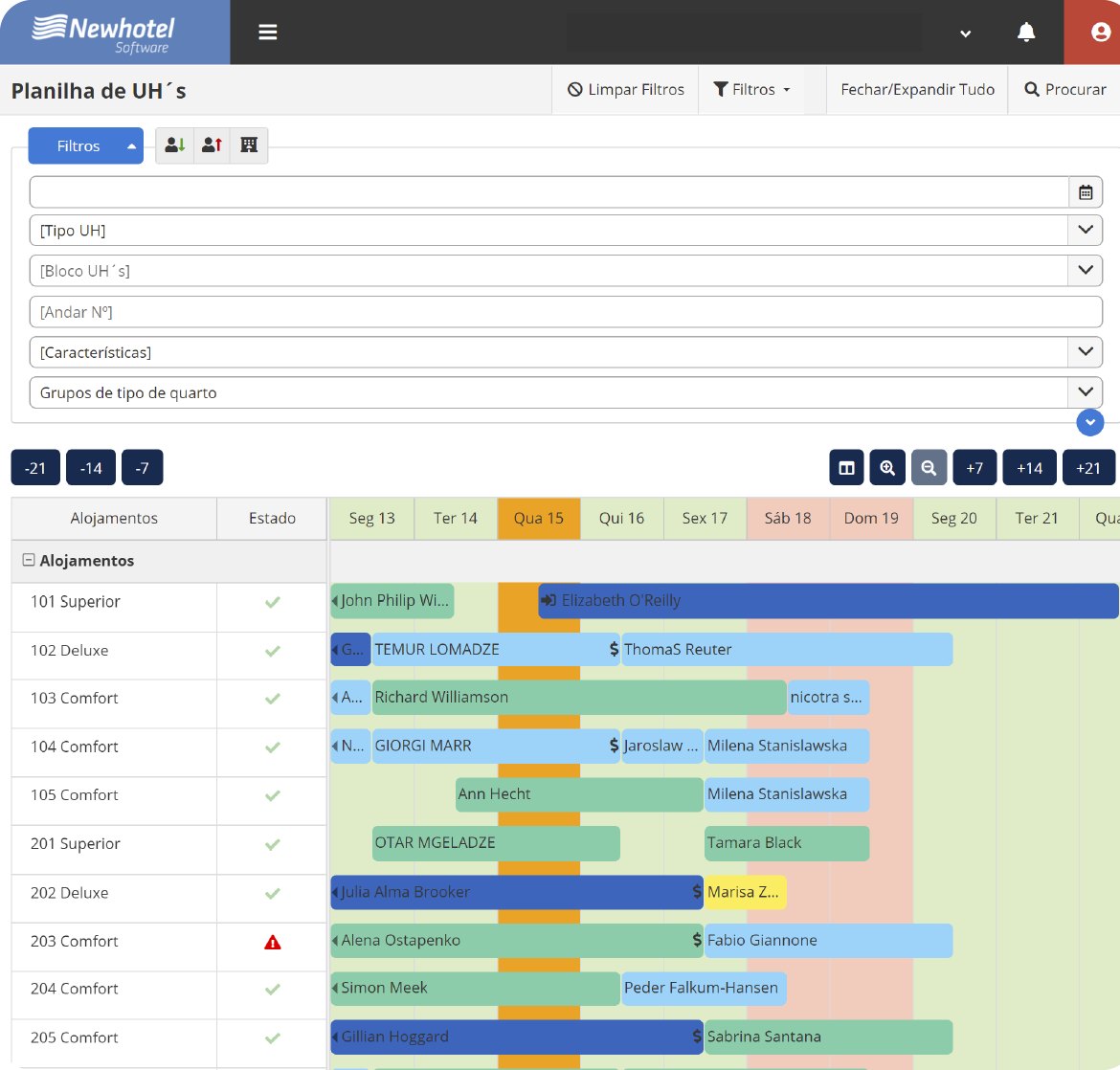Click the warning icon for 203 Comfort
This screenshot has width=1120, height=1070.
pos(272,943)
